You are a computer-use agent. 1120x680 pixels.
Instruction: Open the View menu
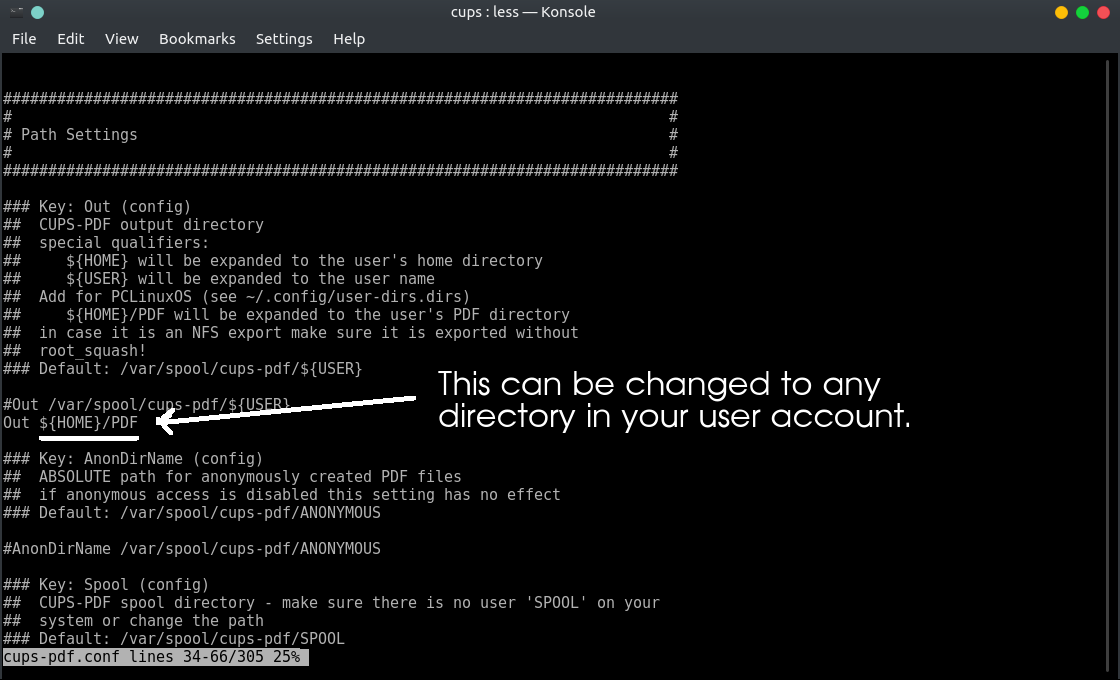(121, 39)
